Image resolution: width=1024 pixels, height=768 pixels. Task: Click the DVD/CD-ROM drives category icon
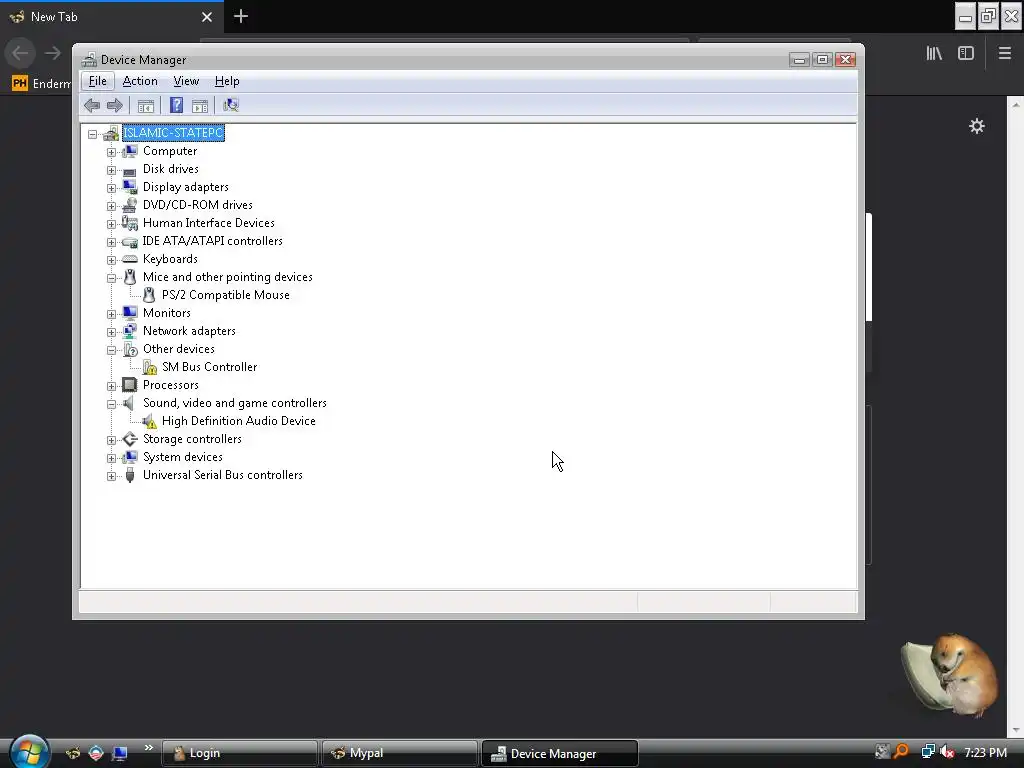click(x=130, y=205)
